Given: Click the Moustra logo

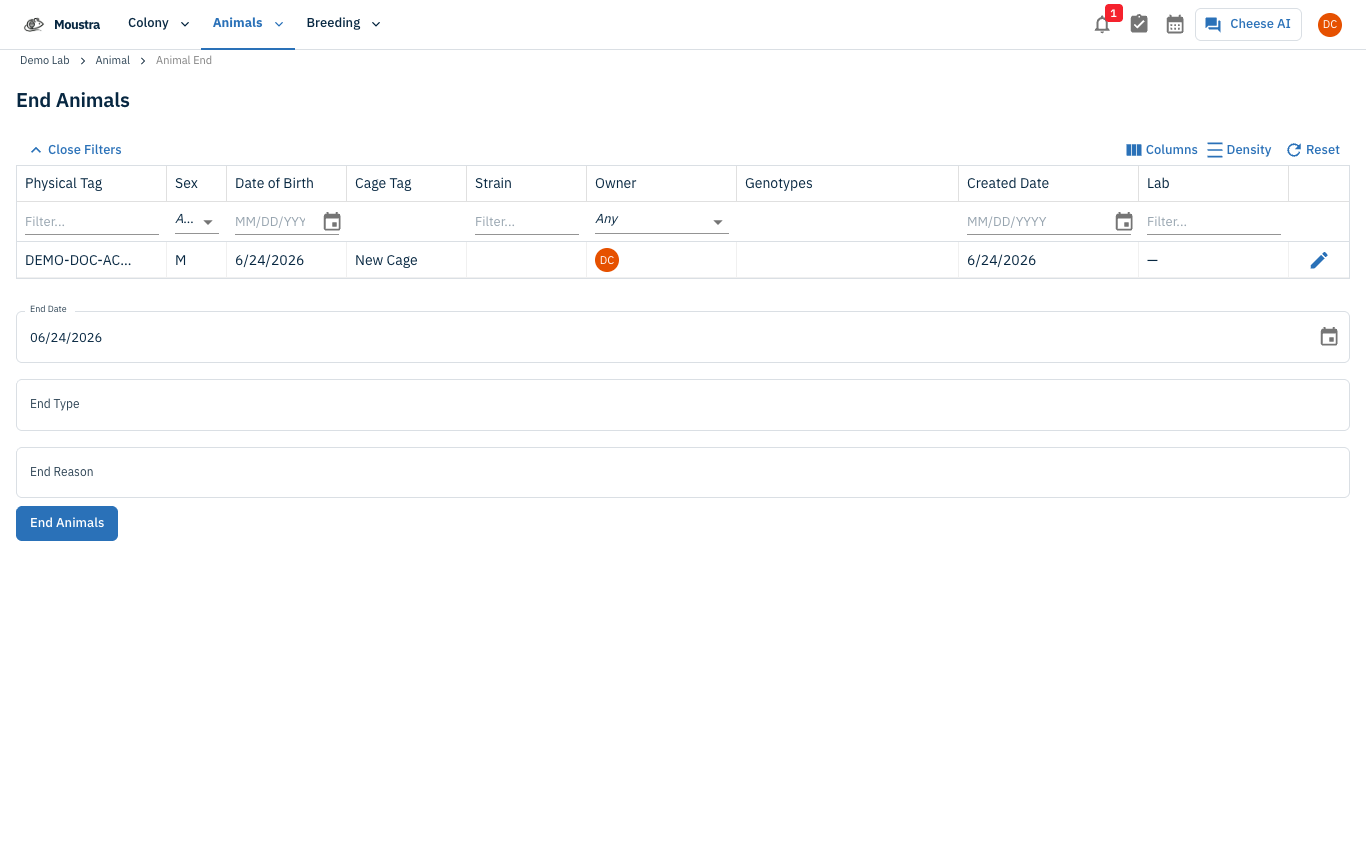Looking at the screenshot, I should [x=62, y=24].
